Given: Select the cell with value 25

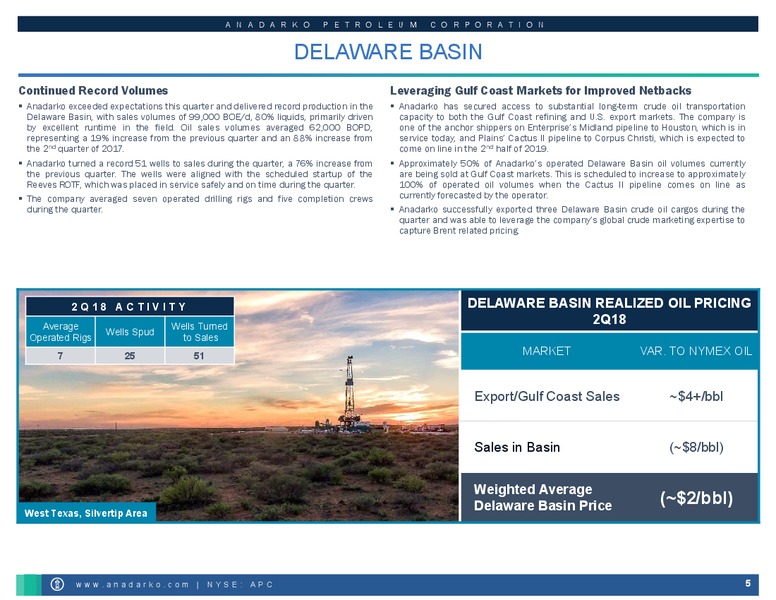Looking at the screenshot, I should pos(130,355).
